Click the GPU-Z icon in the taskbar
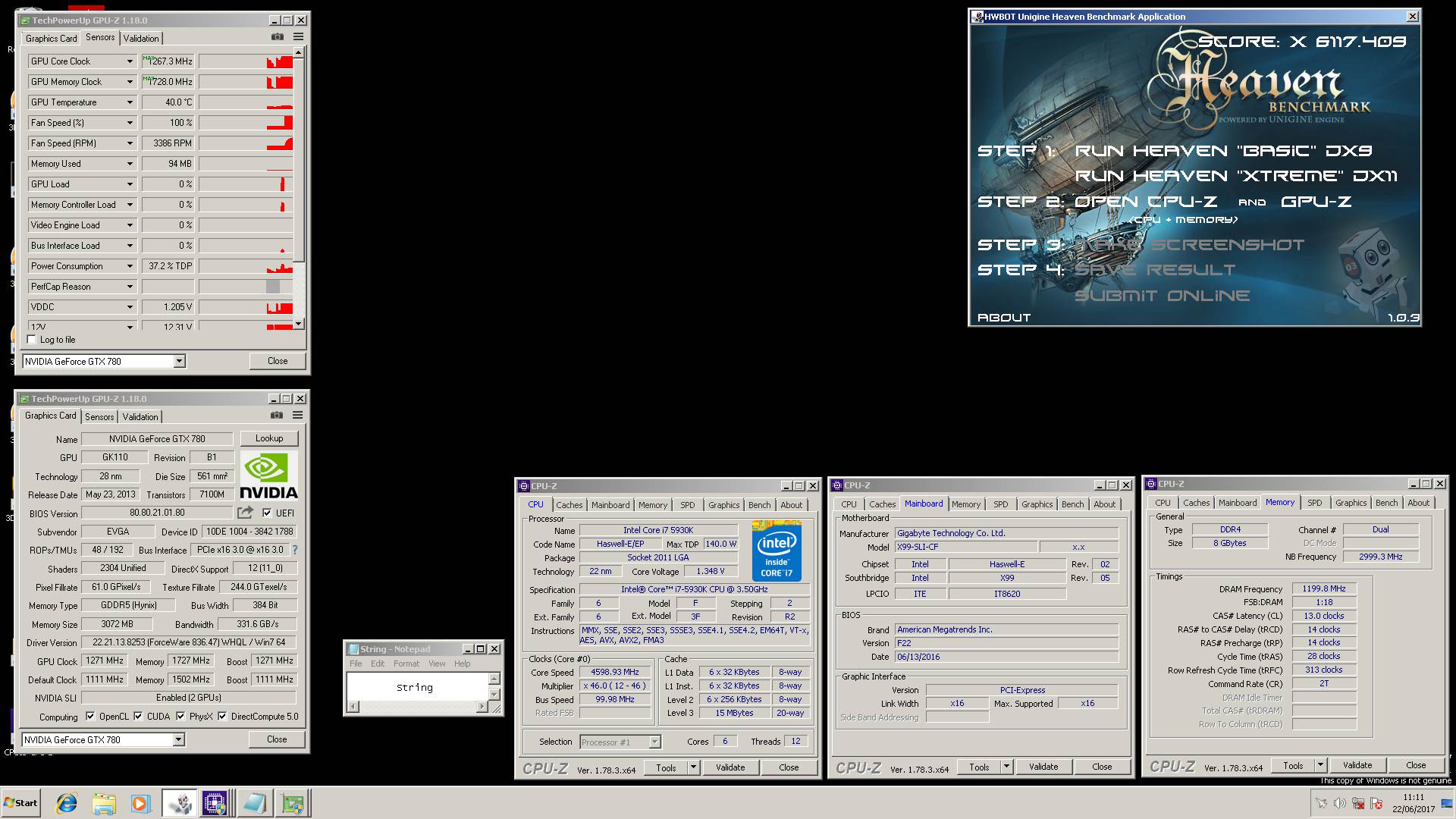Image resolution: width=1456 pixels, height=819 pixels. (x=292, y=803)
